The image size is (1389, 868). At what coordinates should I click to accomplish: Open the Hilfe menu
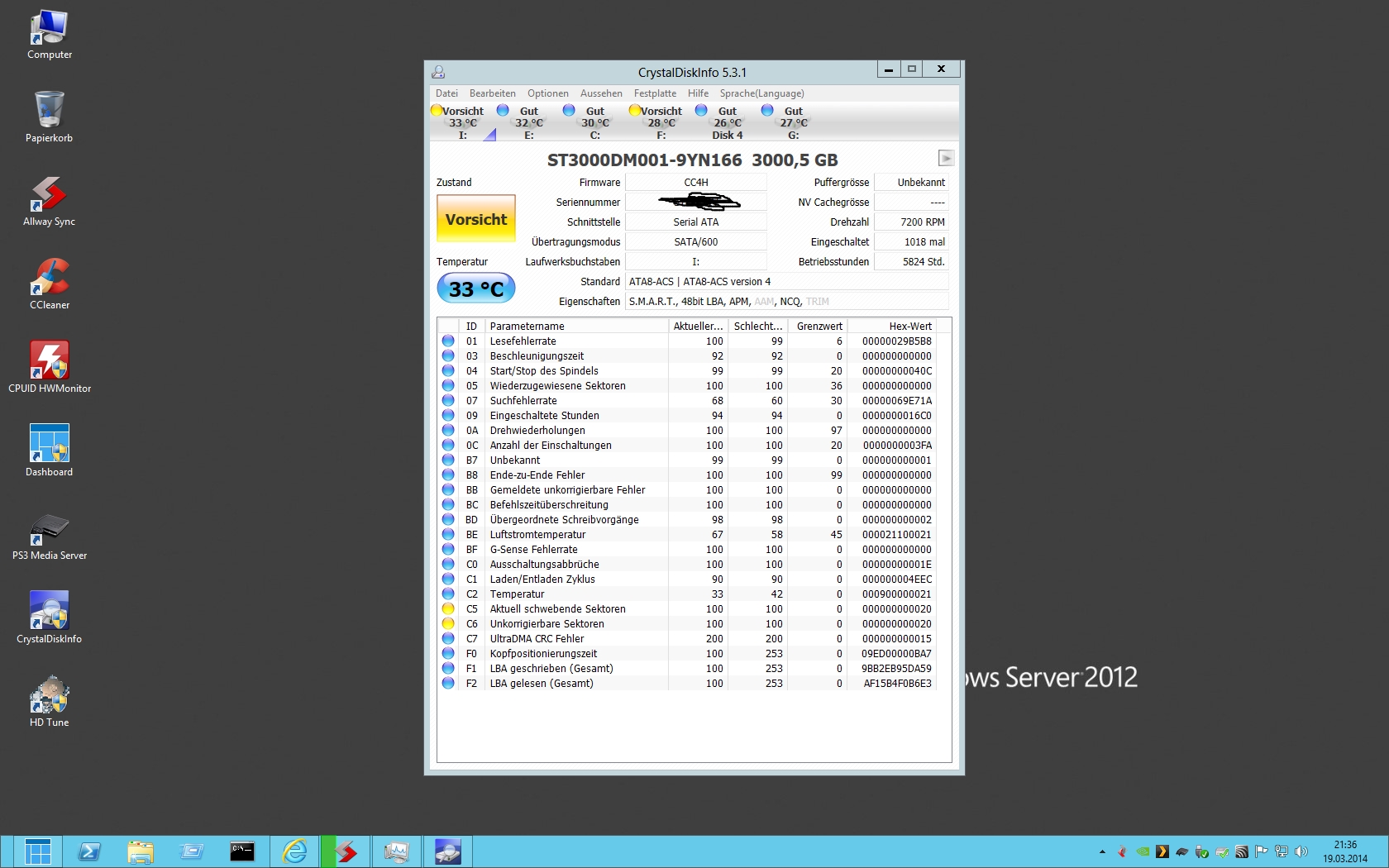[698, 93]
